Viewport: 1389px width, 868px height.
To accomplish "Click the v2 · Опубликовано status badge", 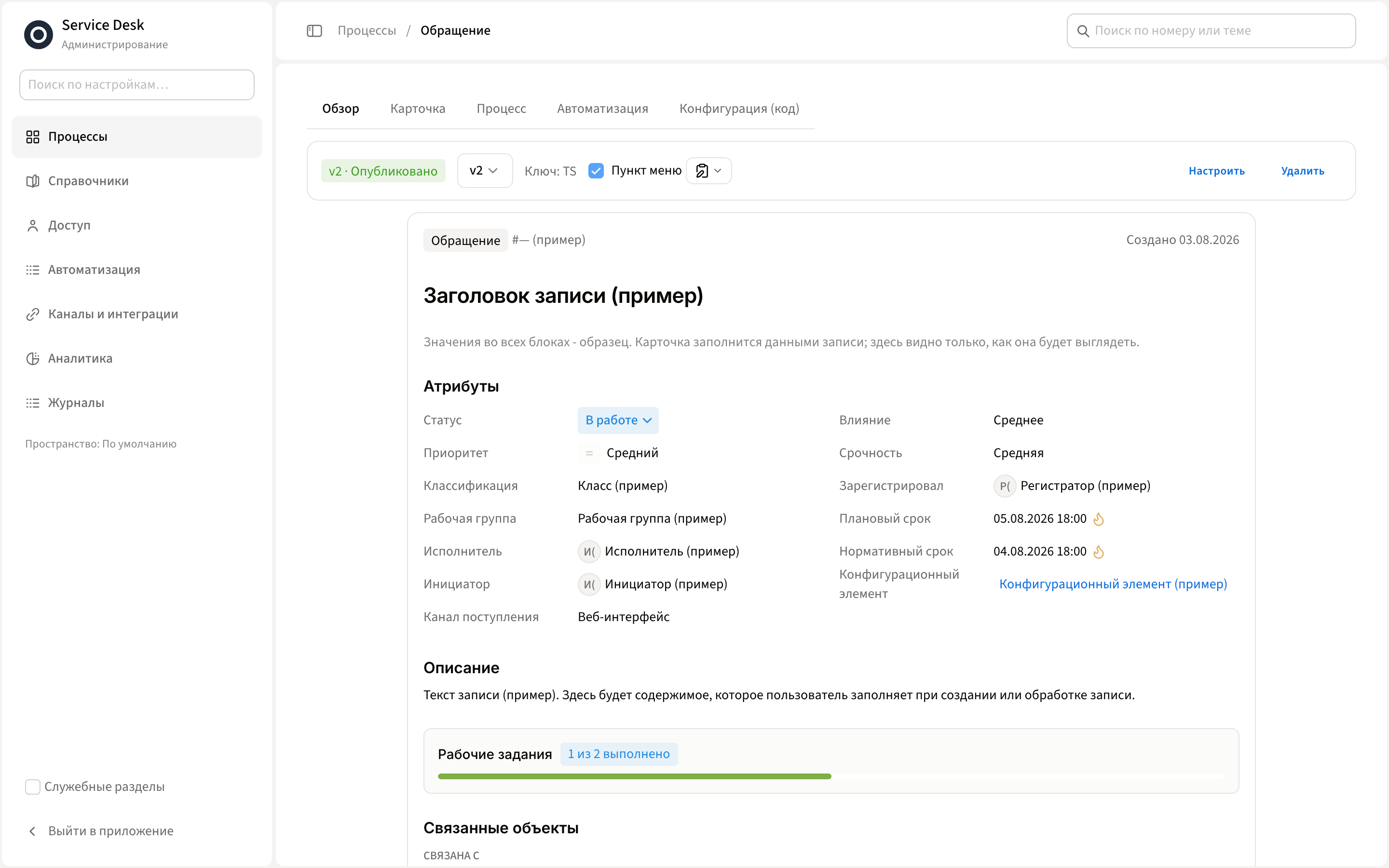I will tap(383, 171).
